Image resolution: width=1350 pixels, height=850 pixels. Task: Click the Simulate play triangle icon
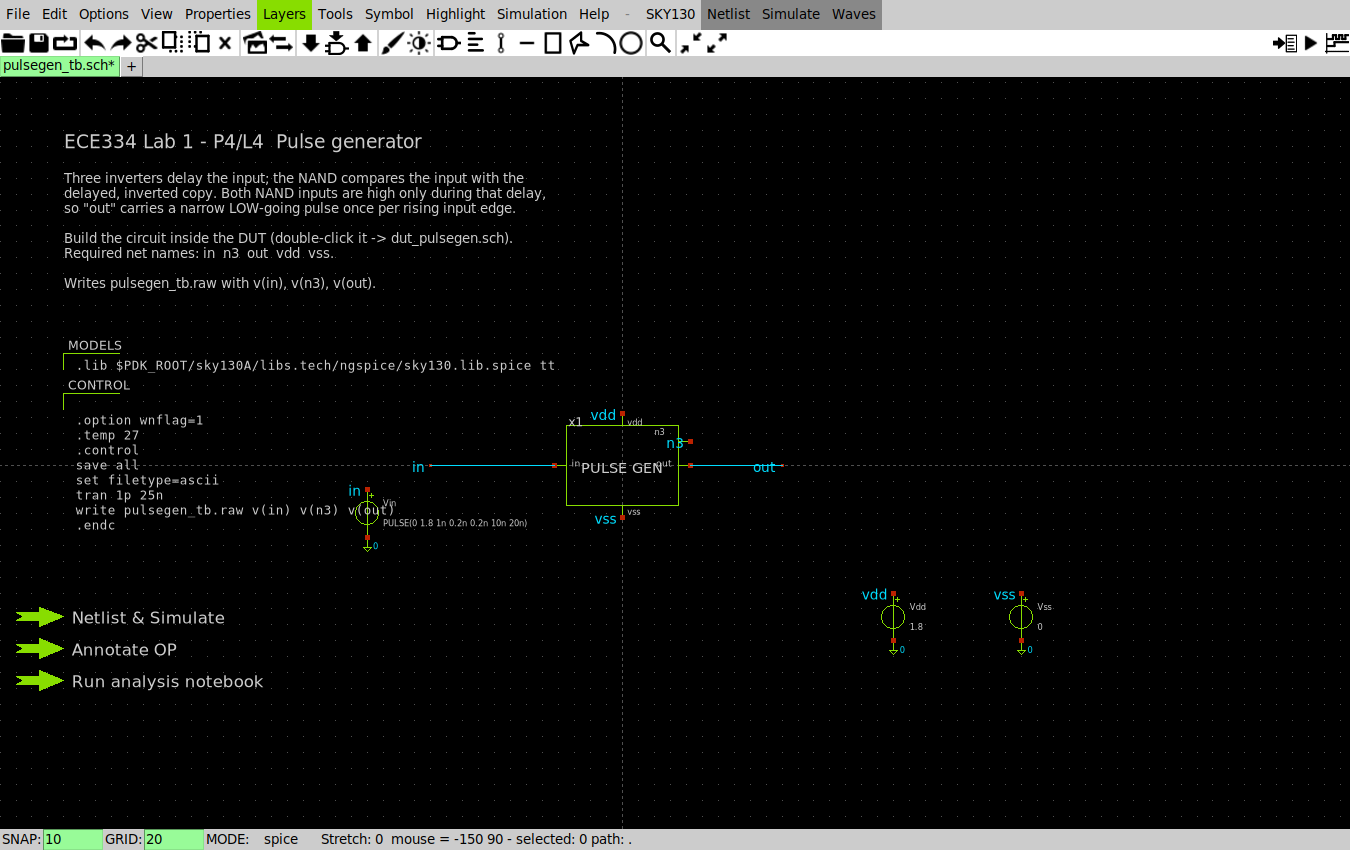click(x=1311, y=43)
